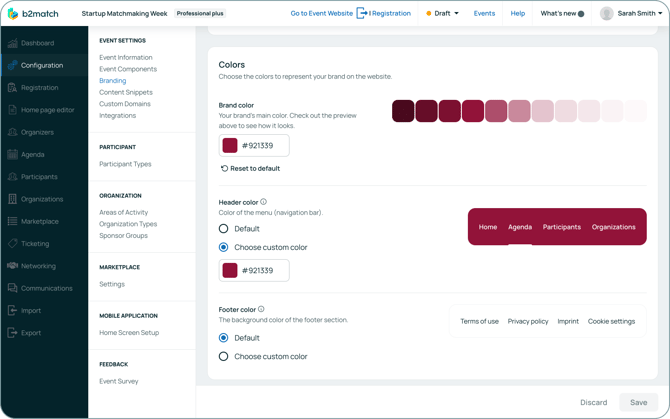Viewport: 670px width, 419px height.
Task: Click the Save button
Action: pos(638,402)
